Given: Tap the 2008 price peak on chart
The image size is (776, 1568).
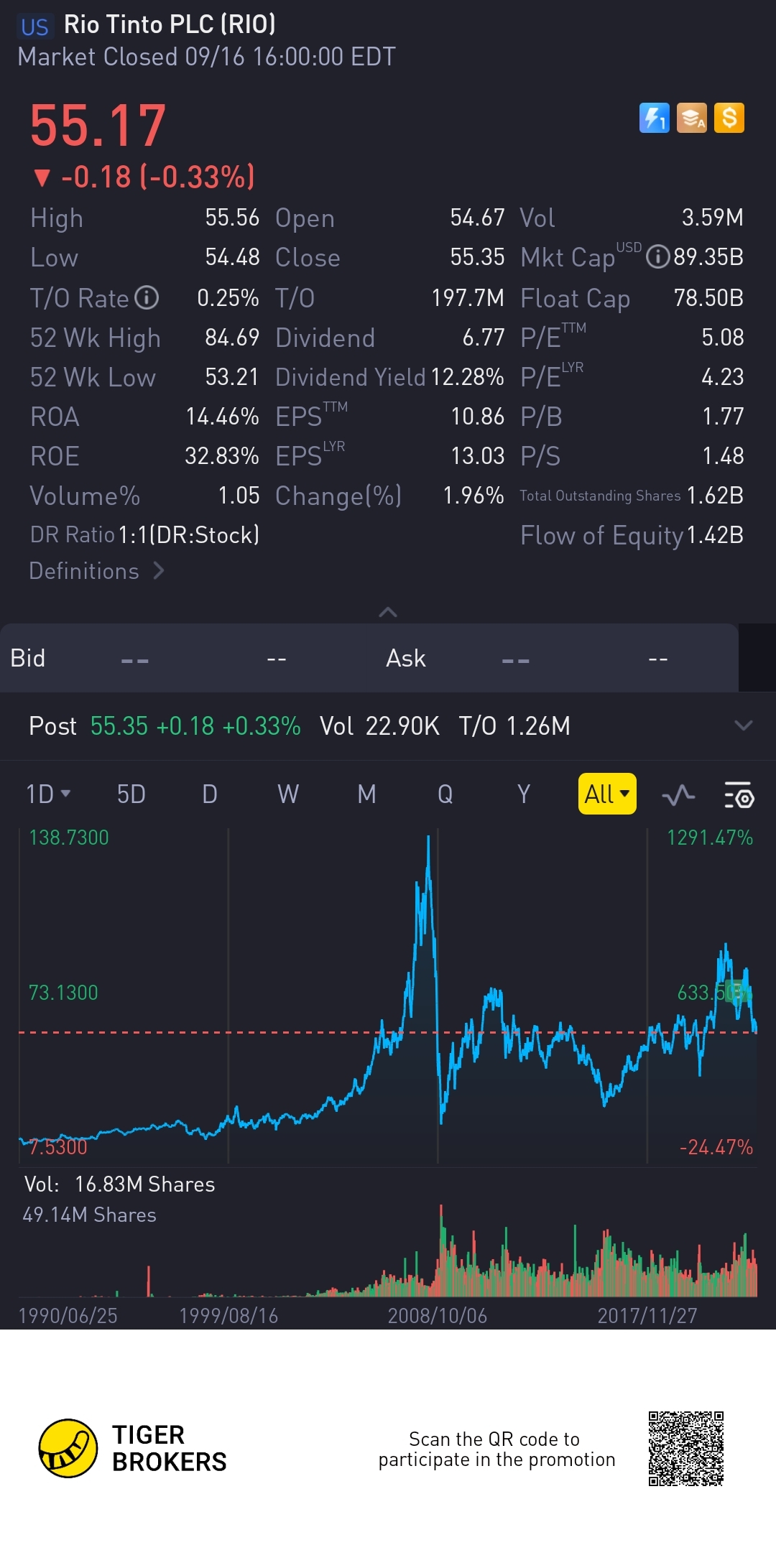Looking at the screenshot, I should [429, 838].
